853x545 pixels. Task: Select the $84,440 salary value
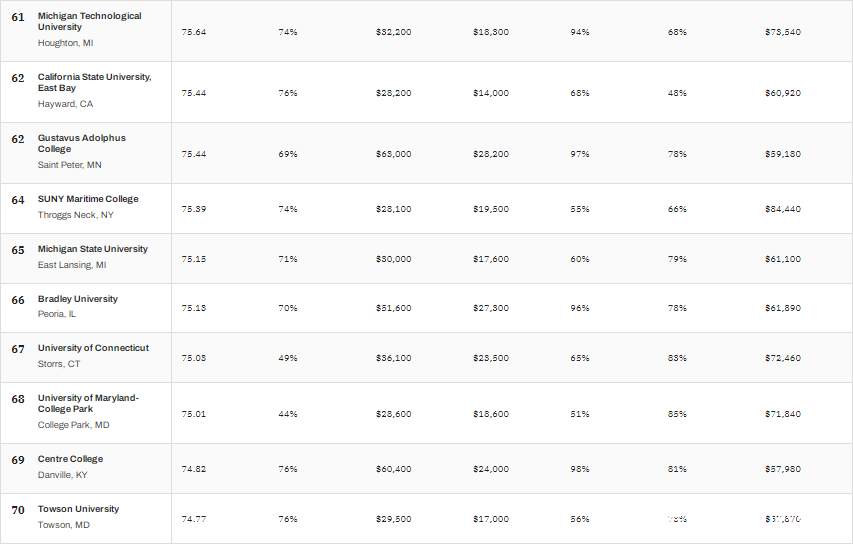tap(783, 209)
